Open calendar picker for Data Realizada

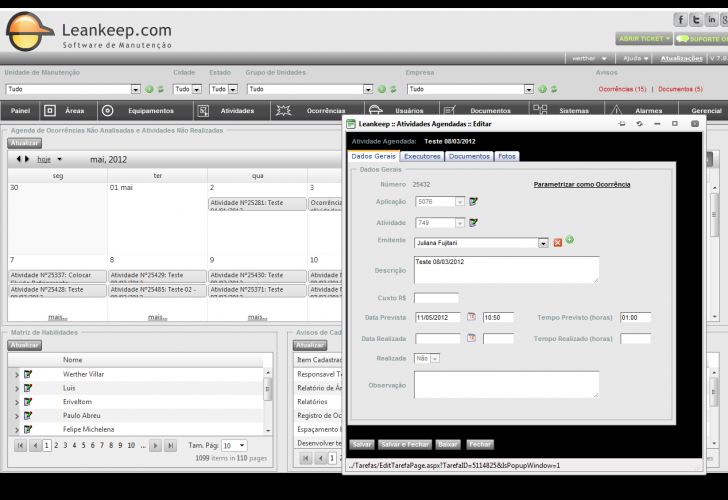tap(471, 338)
